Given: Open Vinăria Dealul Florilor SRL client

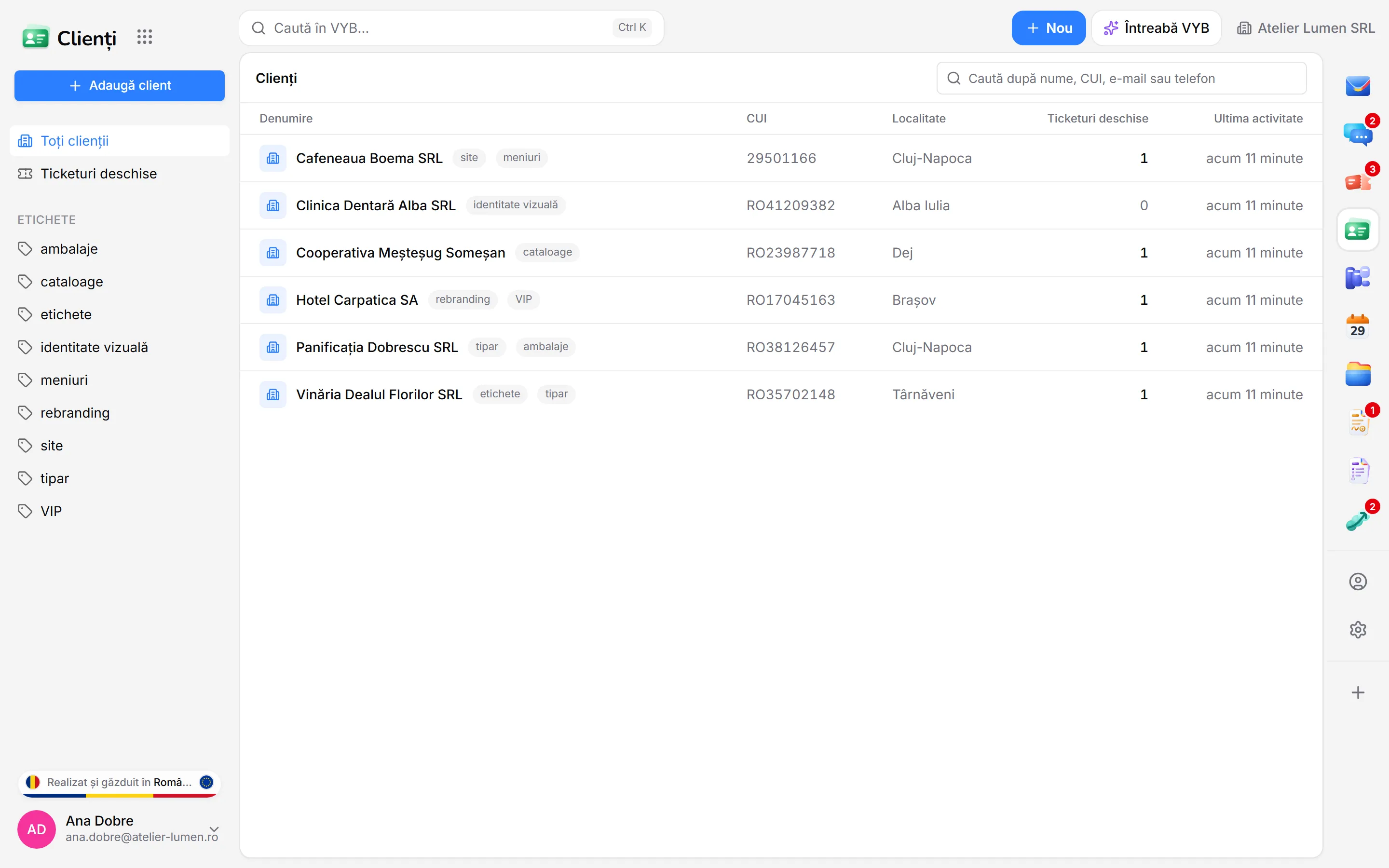Looking at the screenshot, I should (x=781, y=394).
